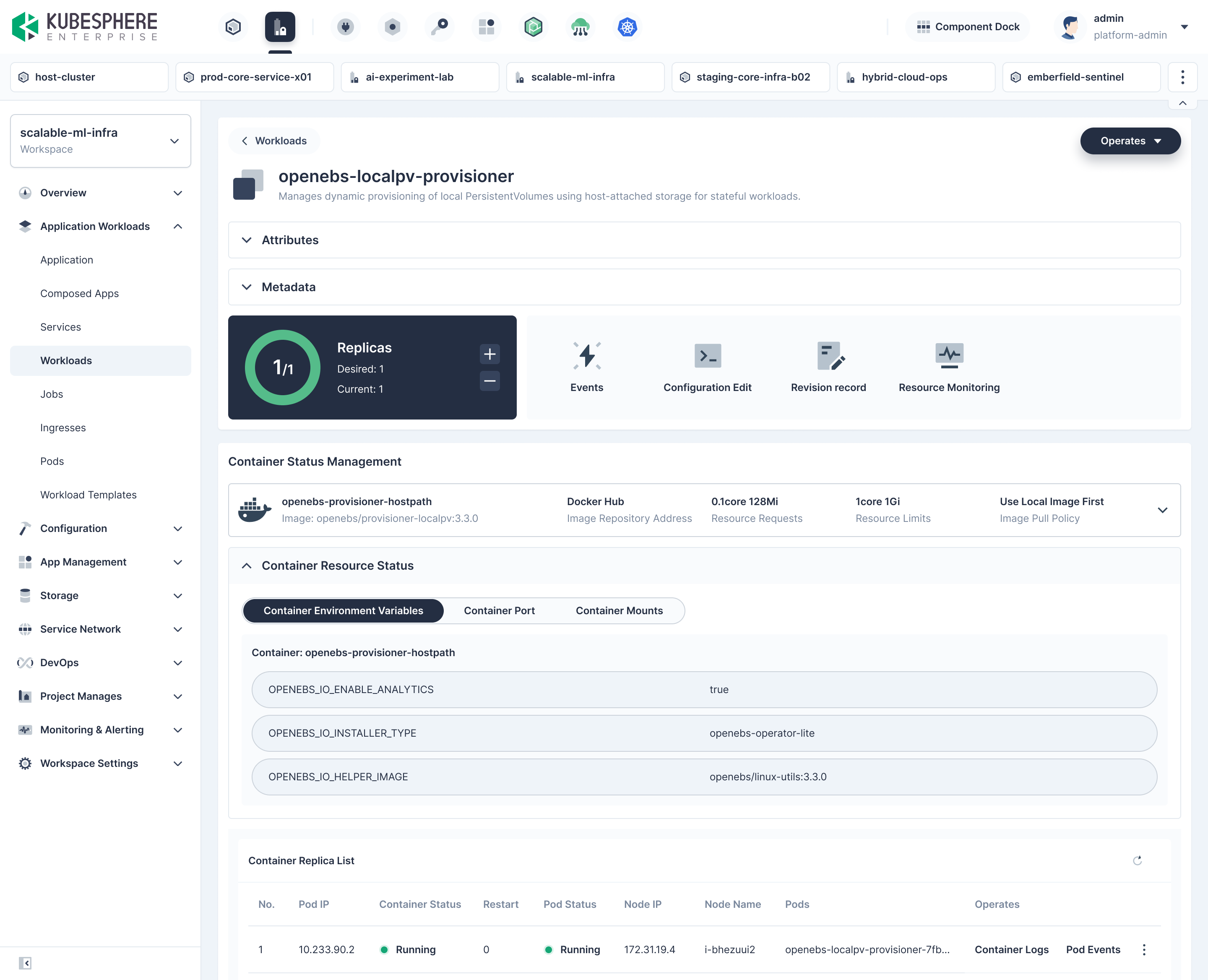
Task: Open the more-tabs kebab menu
Action: click(1182, 77)
